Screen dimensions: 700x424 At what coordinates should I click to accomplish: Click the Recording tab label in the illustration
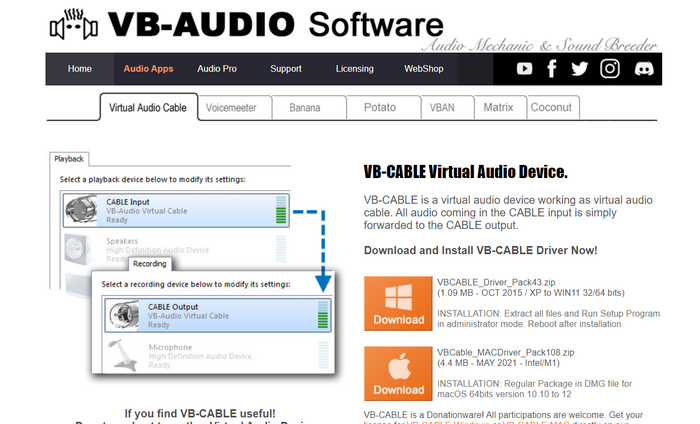150,264
